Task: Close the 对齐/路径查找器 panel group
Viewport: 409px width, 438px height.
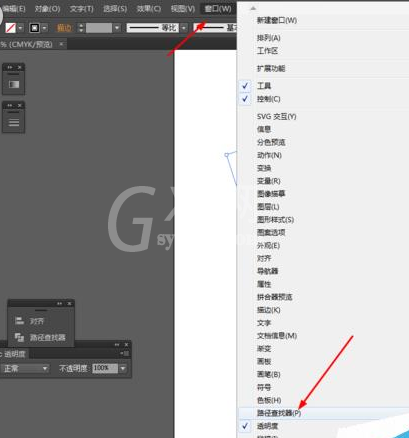Action: (69, 304)
